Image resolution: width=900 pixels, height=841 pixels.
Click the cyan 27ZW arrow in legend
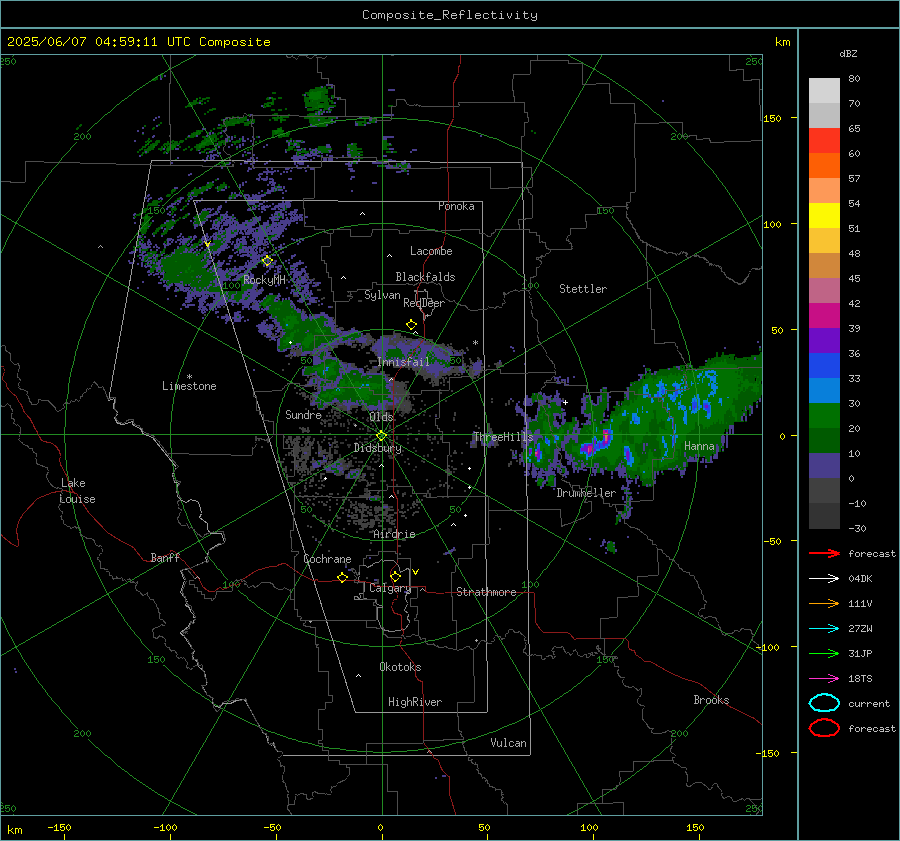point(824,629)
